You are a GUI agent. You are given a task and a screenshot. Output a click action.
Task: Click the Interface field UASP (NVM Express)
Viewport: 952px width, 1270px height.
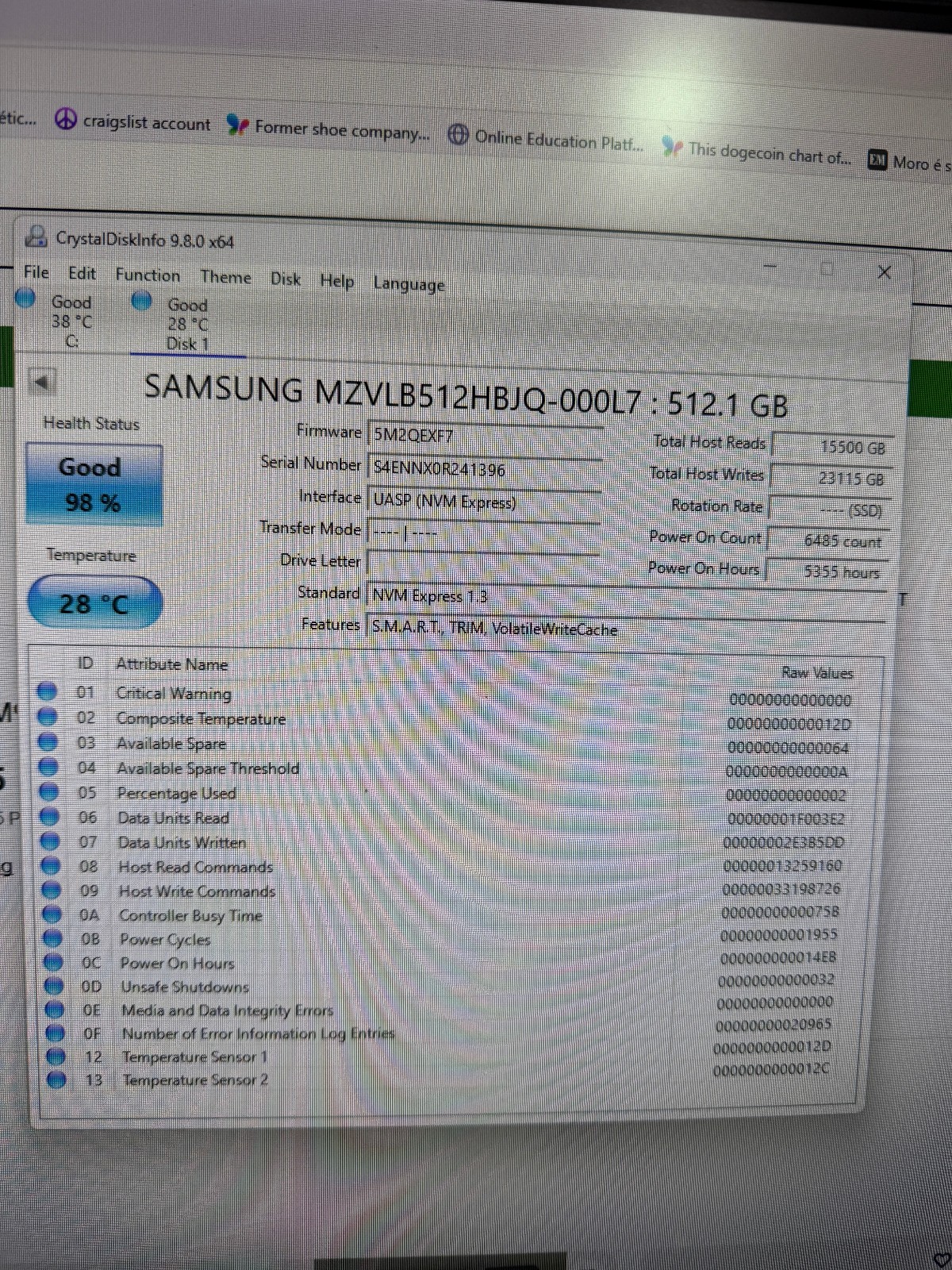483,502
